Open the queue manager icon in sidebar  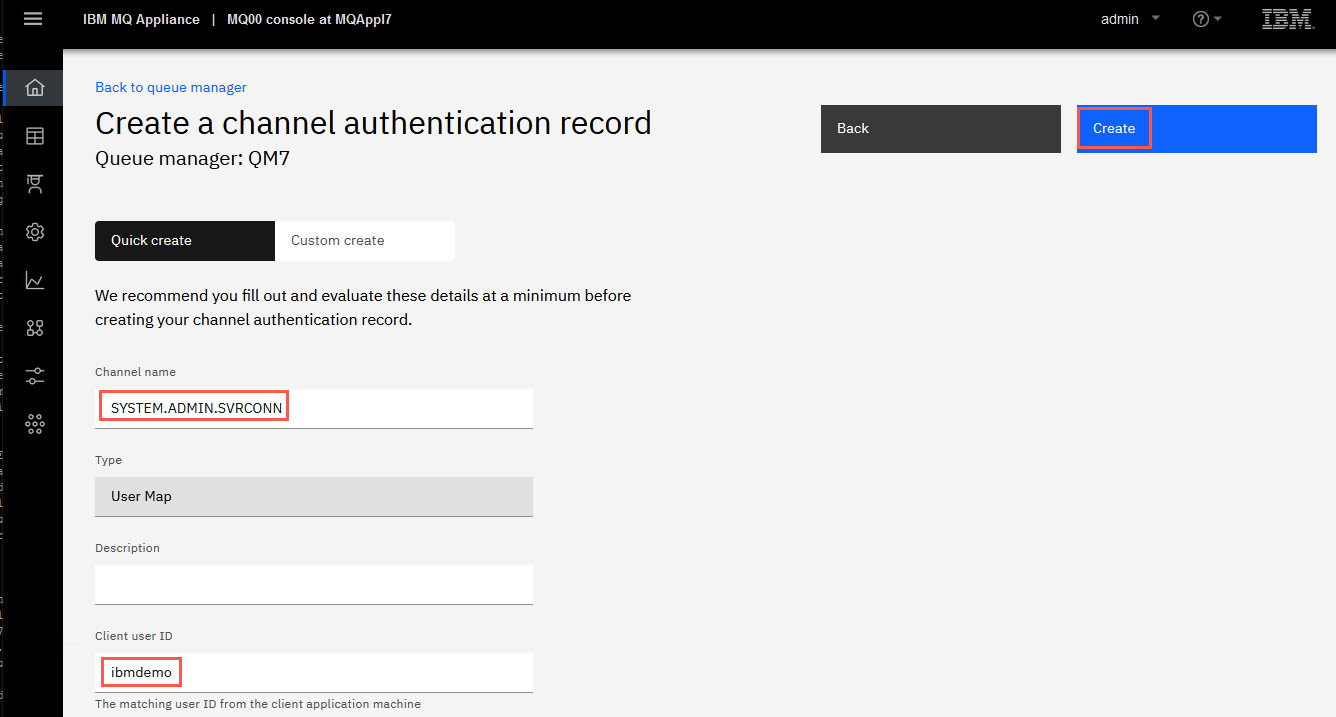pos(35,184)
